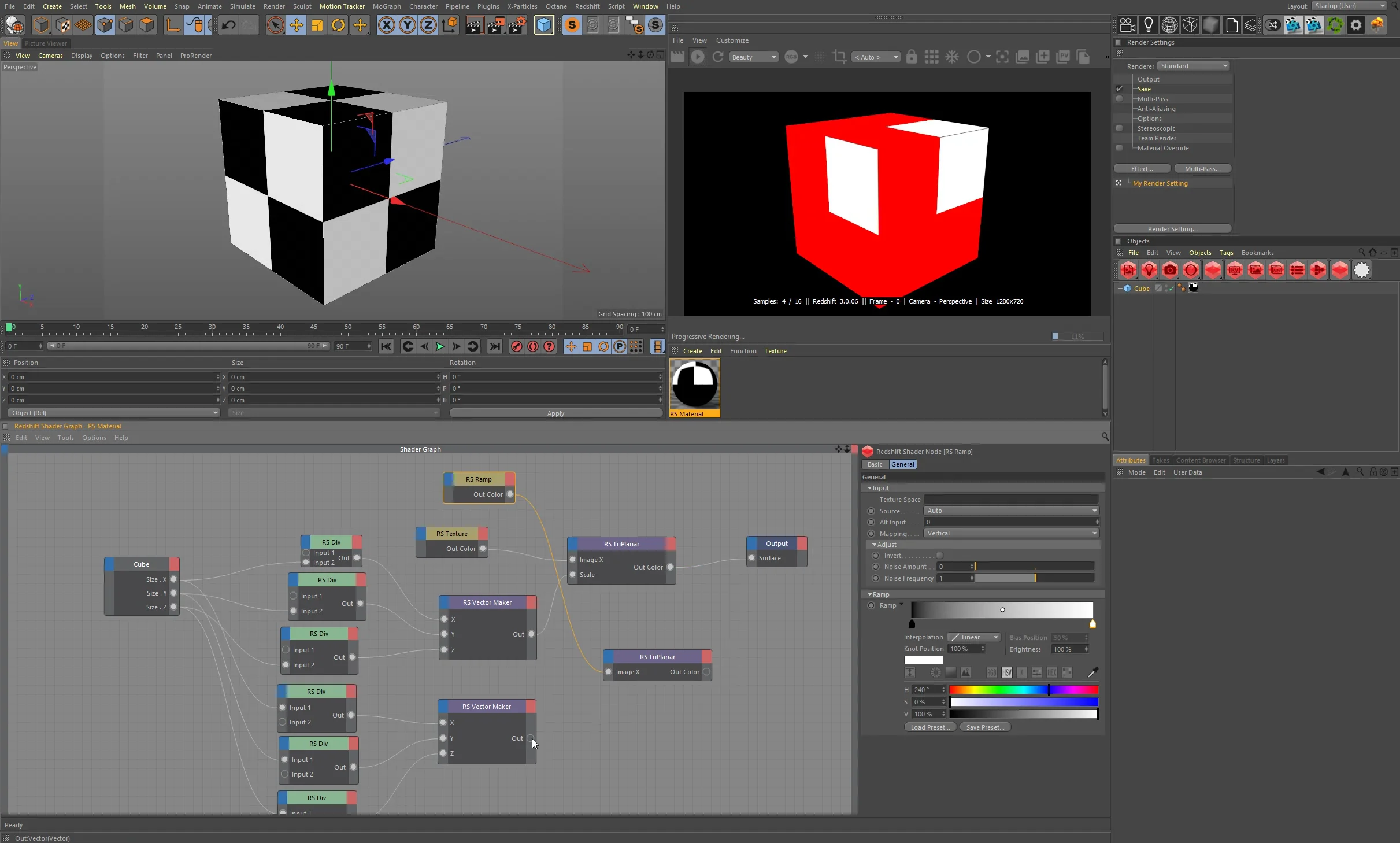Activate the crop region tool in Render View
Screen dimensions: 1400x843
839,57
